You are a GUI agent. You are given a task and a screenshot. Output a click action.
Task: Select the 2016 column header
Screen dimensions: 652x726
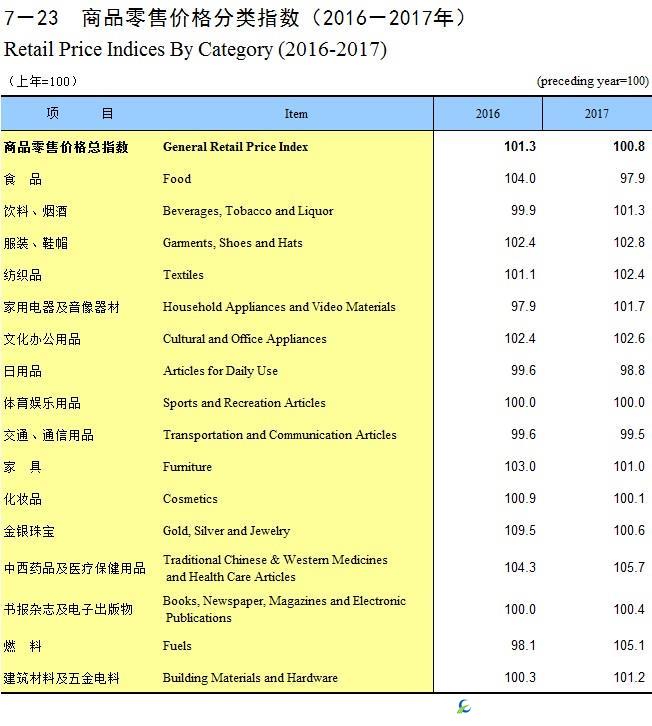[x=488, y=114]
